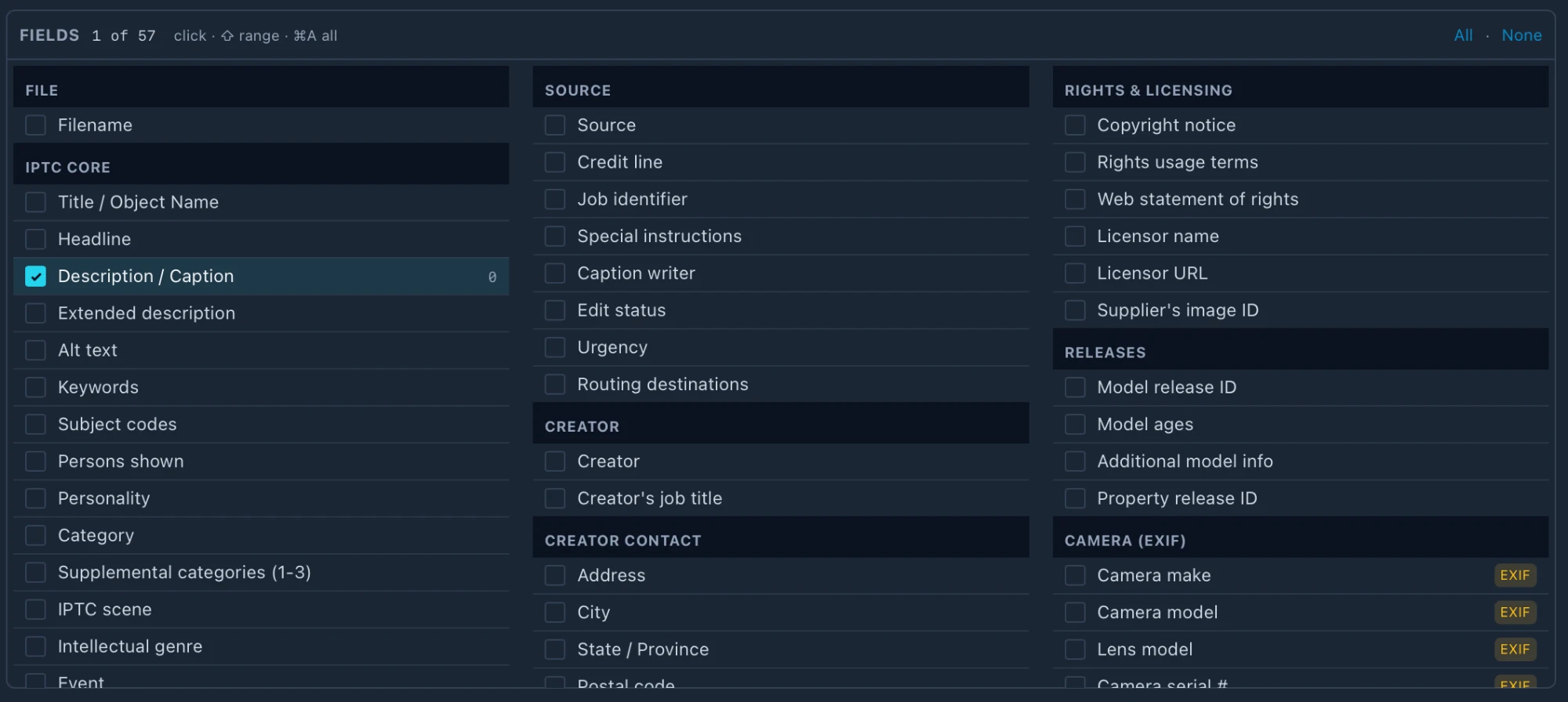Check the Category checkbox
The height and width of the screenshot is (702, 1568).
click(x=35, y=535)
